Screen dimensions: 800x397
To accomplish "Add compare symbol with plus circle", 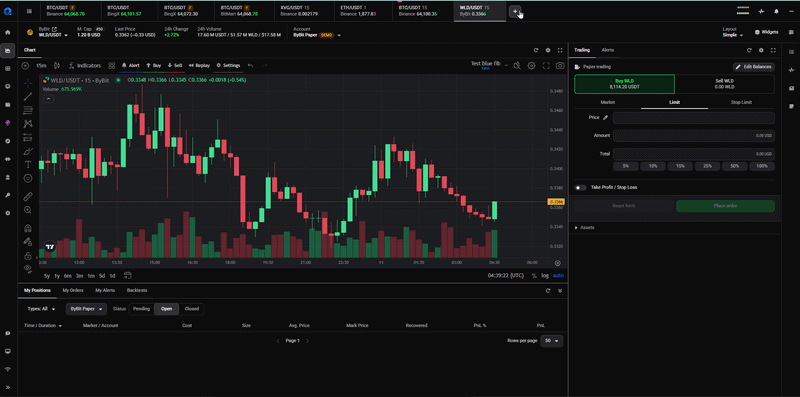I will pos(25,65).
